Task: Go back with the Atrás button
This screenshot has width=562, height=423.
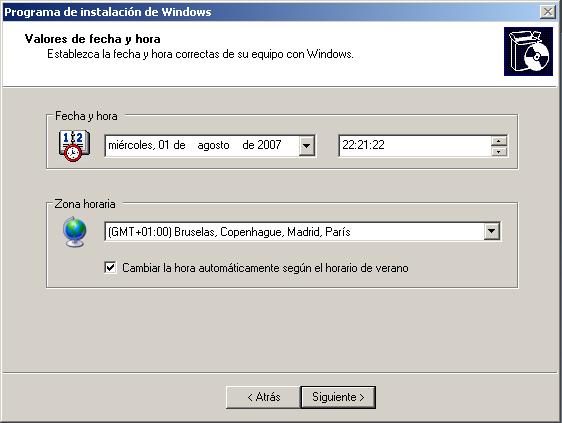Action: pos(263,397)
